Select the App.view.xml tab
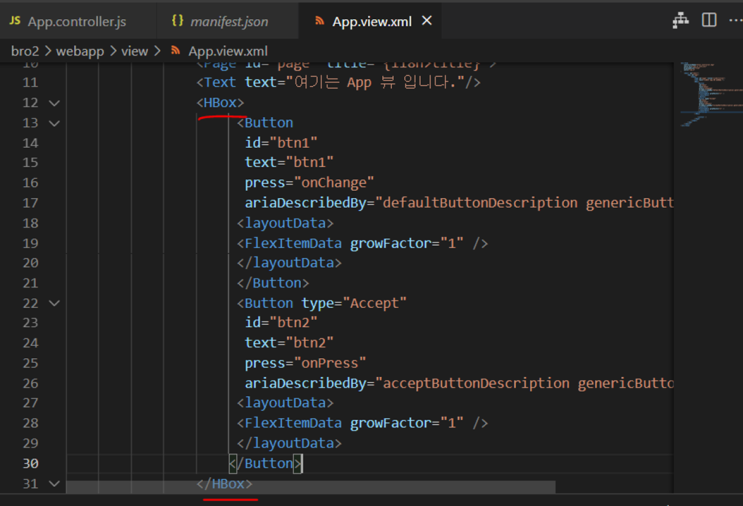 pos(371,21)
